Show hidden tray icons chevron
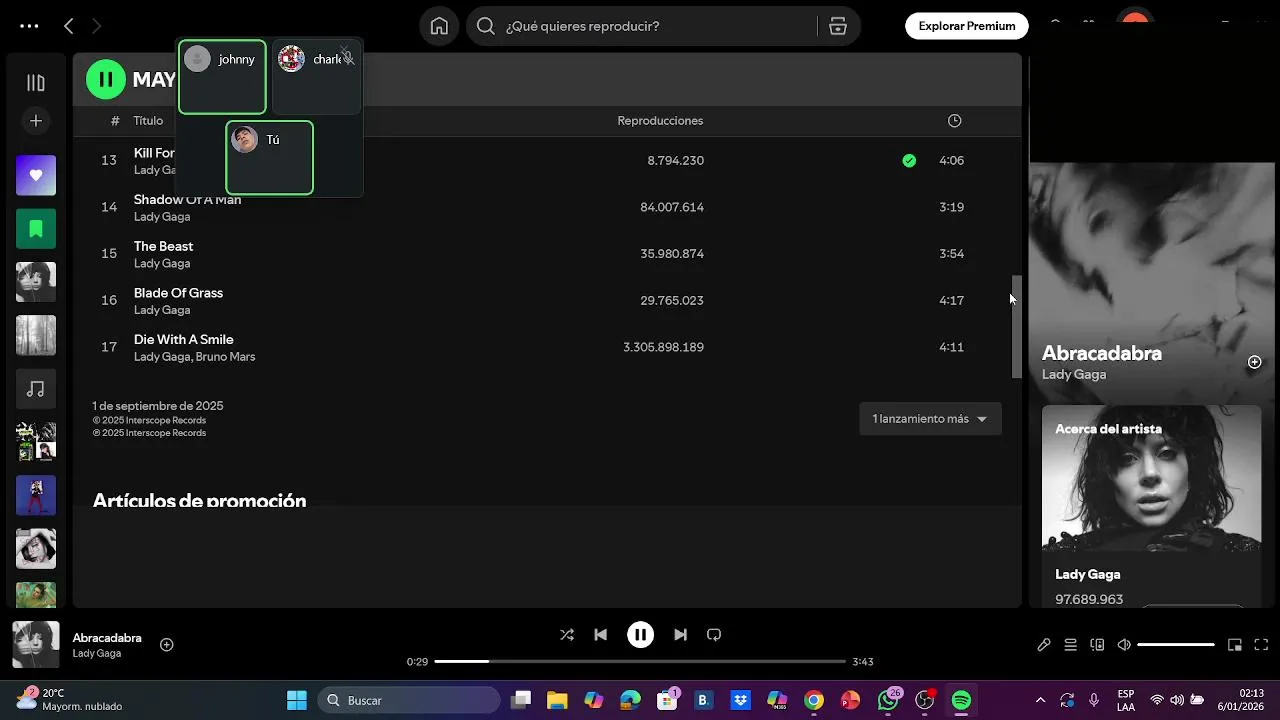Screen dimensions: 1280x720 point(1040,700)
